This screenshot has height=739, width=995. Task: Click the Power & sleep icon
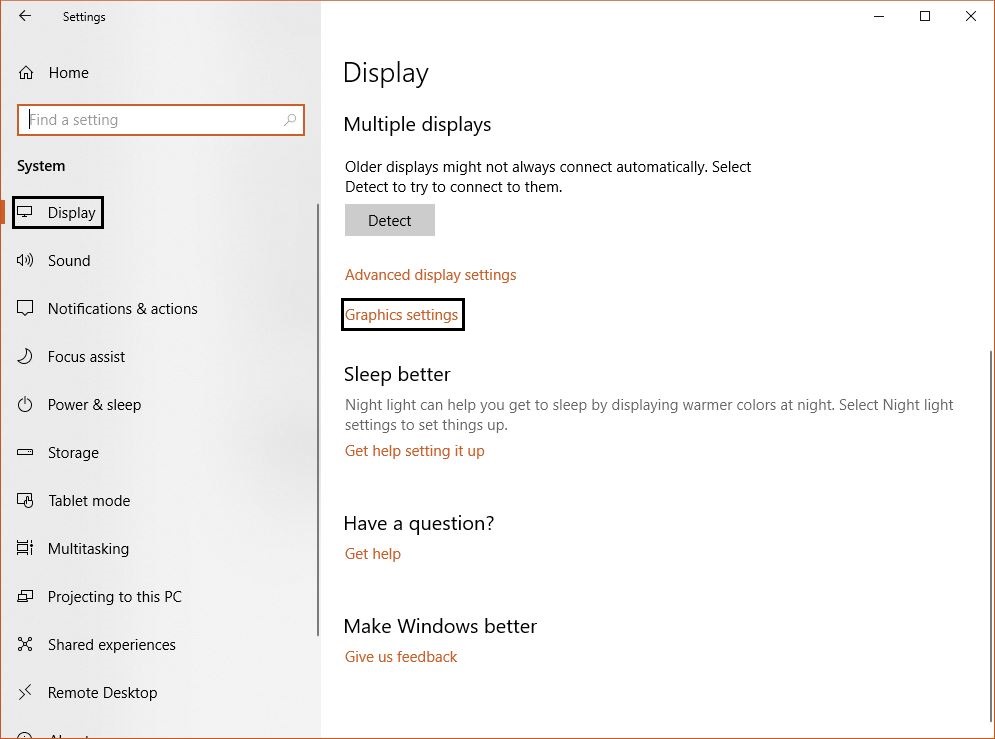pos(25,405)
